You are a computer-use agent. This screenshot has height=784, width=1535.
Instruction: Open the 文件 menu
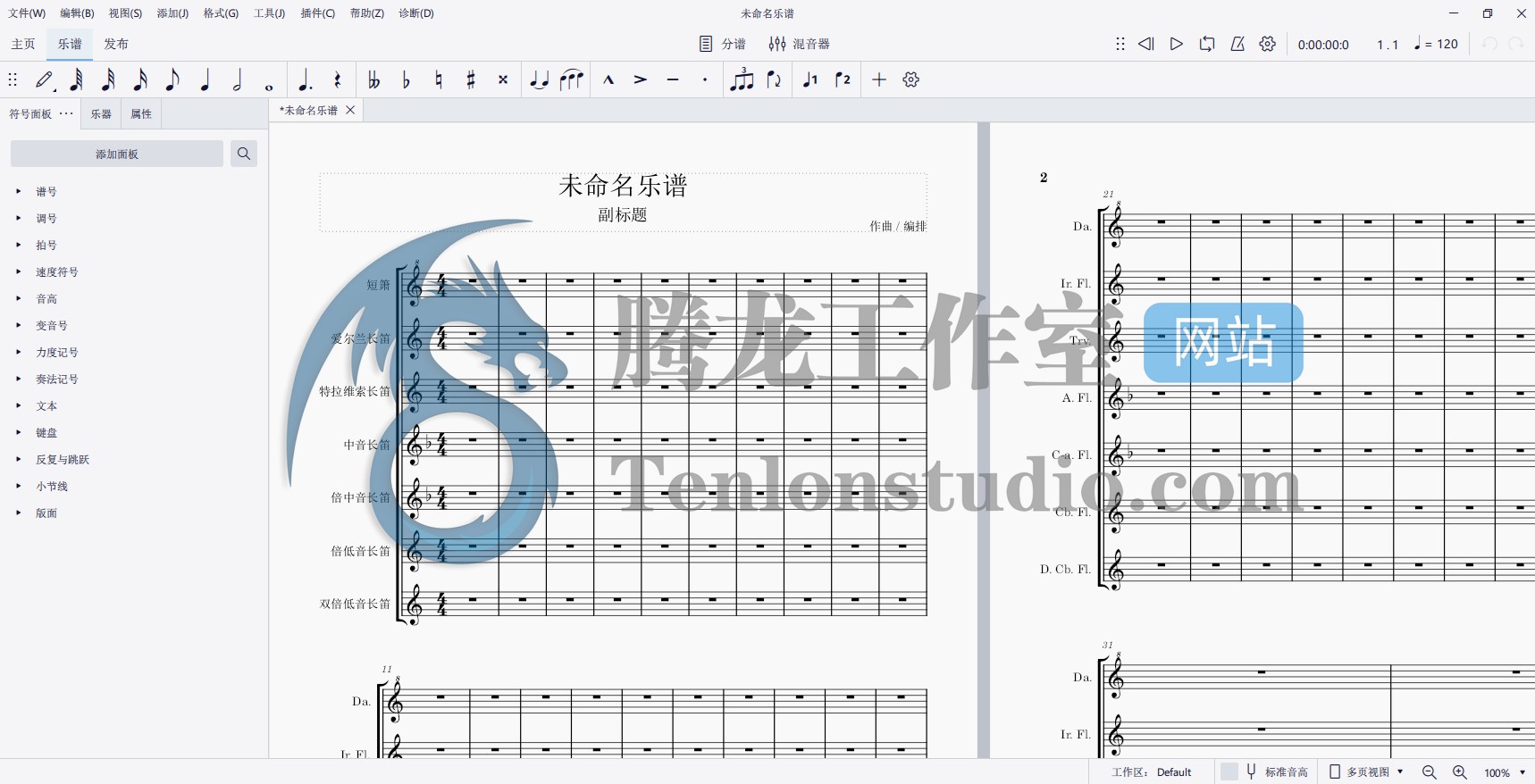click(x=27, y=13)
